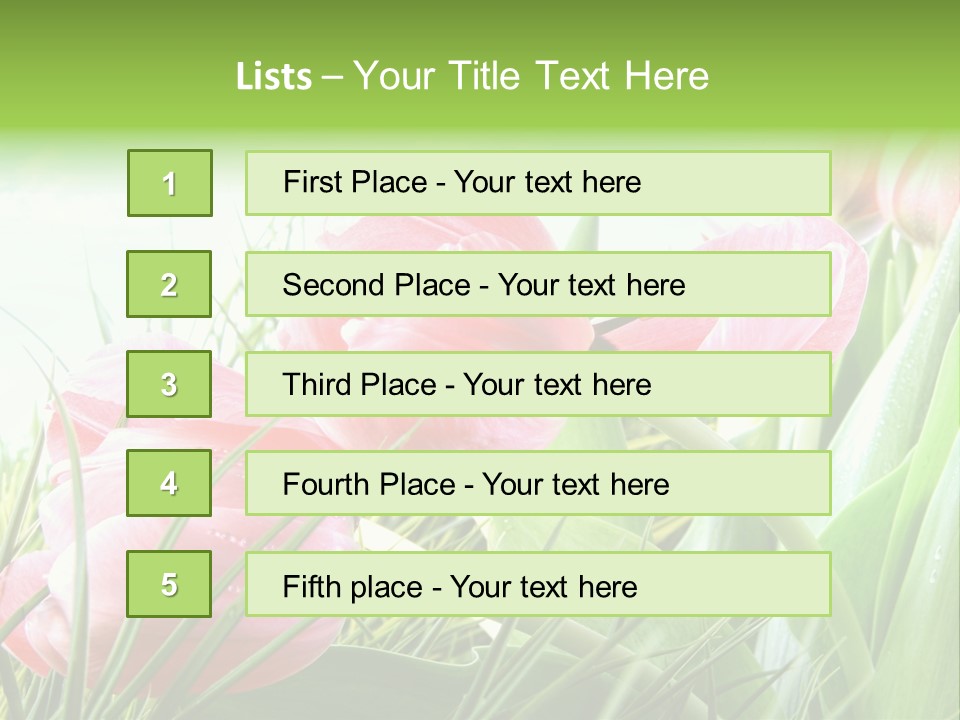Click the Fourth Place text bar
Viewport: 960px width, 720px height.
click(x=538, y=483)
